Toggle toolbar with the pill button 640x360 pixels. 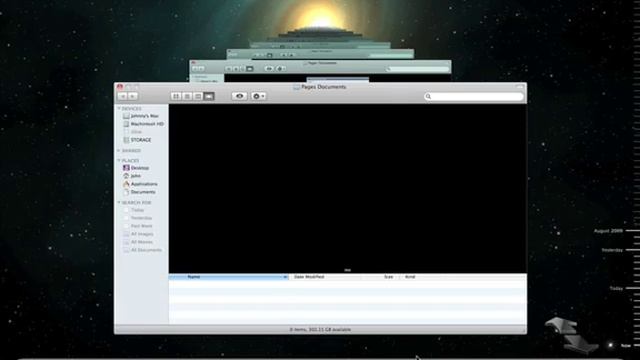point(519,87)
